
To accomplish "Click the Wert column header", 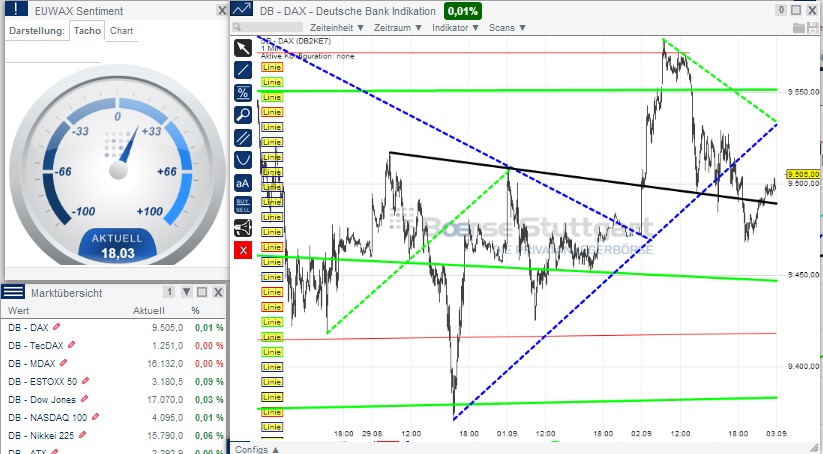I will 19,311.
